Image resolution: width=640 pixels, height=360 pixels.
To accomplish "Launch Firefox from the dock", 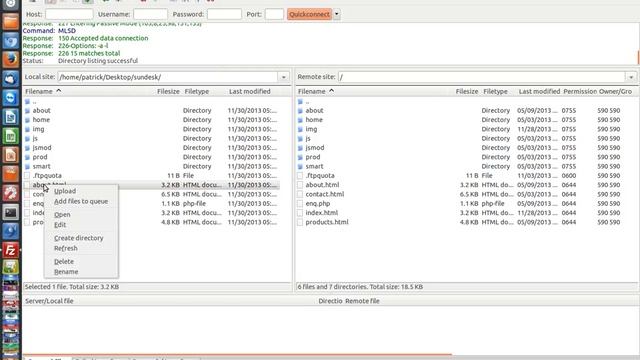I will tap(11, 59).
